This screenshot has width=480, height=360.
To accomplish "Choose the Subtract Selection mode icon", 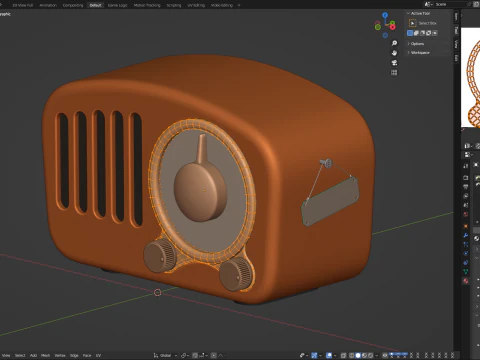I will point(422,33).
